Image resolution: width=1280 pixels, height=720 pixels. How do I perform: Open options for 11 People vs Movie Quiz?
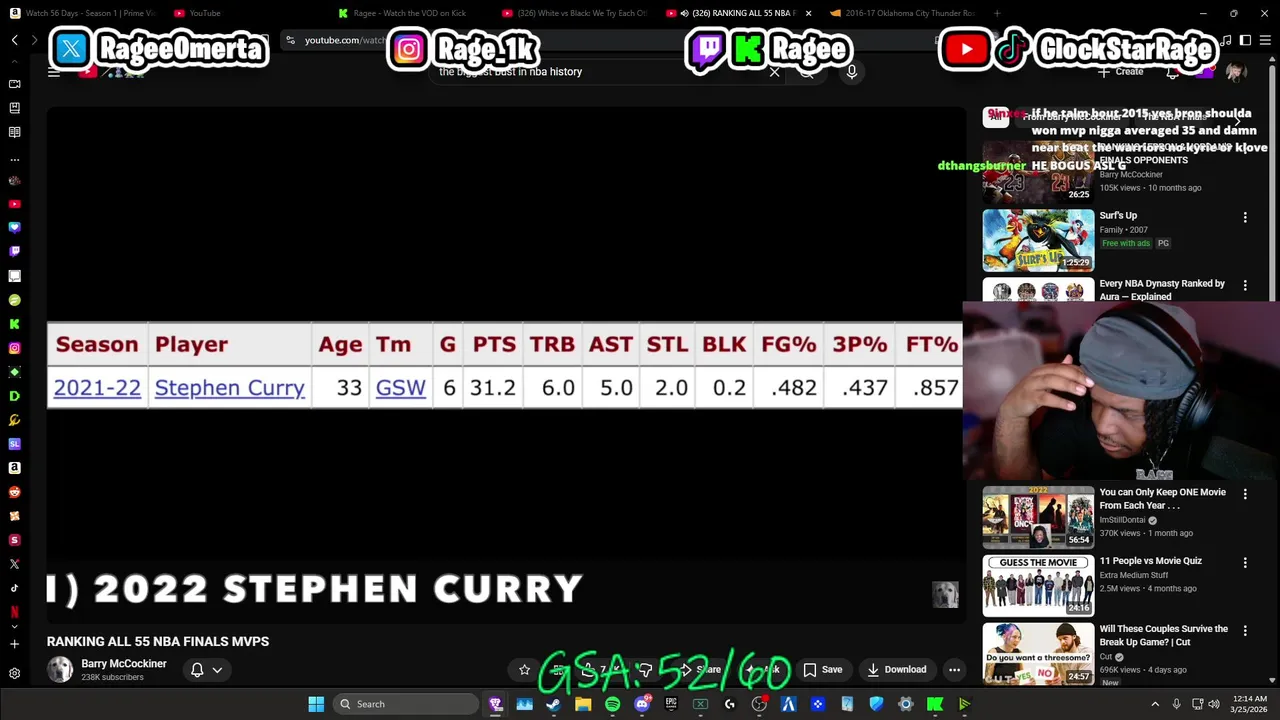(1245, 563)
